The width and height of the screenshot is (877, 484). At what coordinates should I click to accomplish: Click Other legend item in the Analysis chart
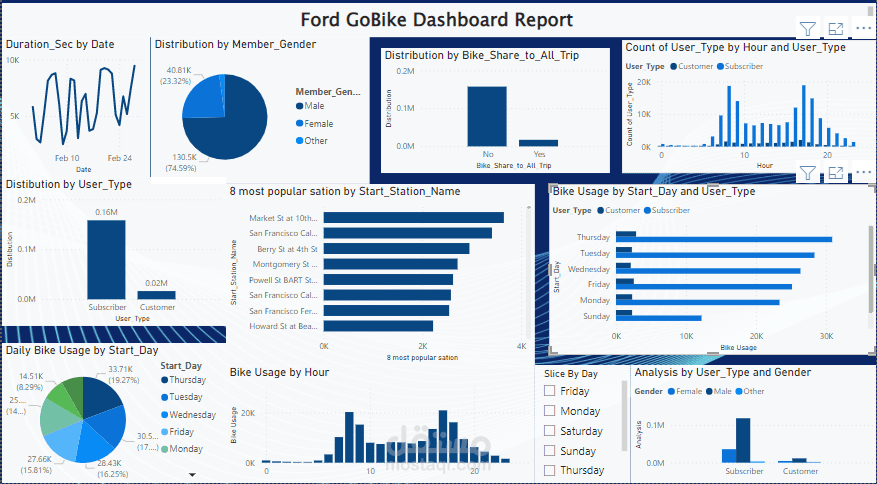(749, 391)
